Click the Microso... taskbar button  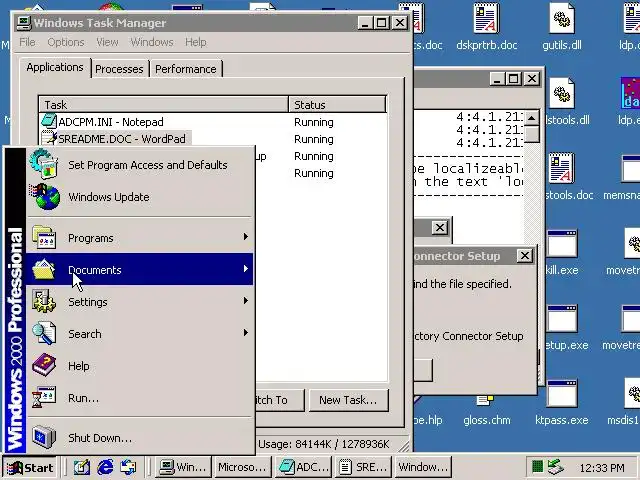242,467
